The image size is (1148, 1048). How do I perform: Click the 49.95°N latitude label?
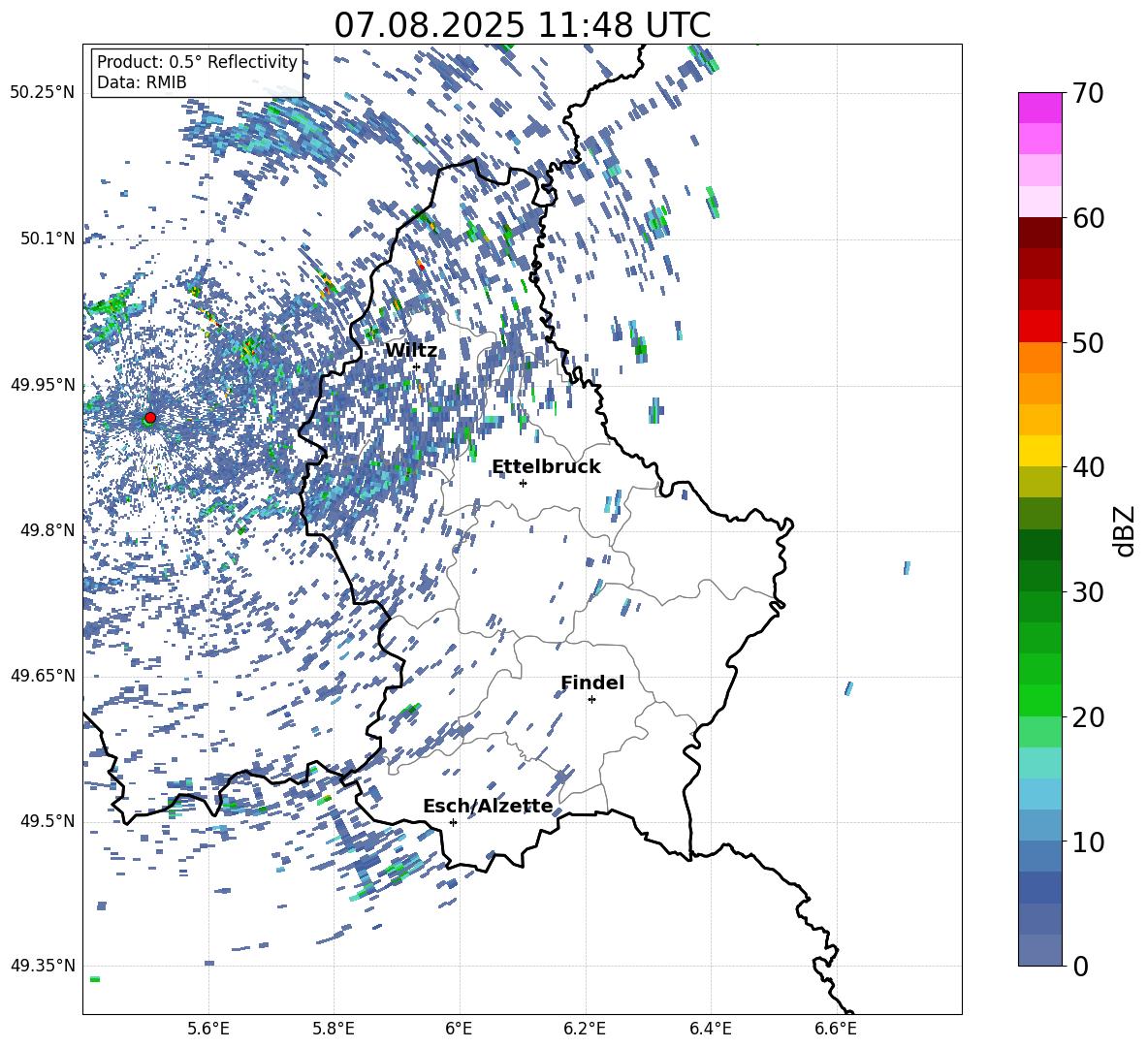[x=43, y=384]
